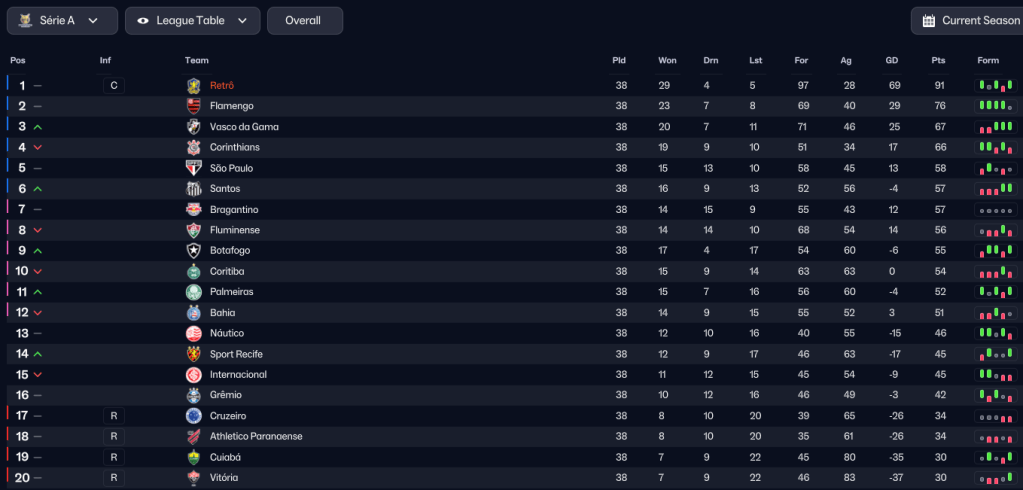Click the R relegated badge for Vitória
The height and width of the screenshot is (490, 1023).
pyautogui.click(x=114, y=478)
